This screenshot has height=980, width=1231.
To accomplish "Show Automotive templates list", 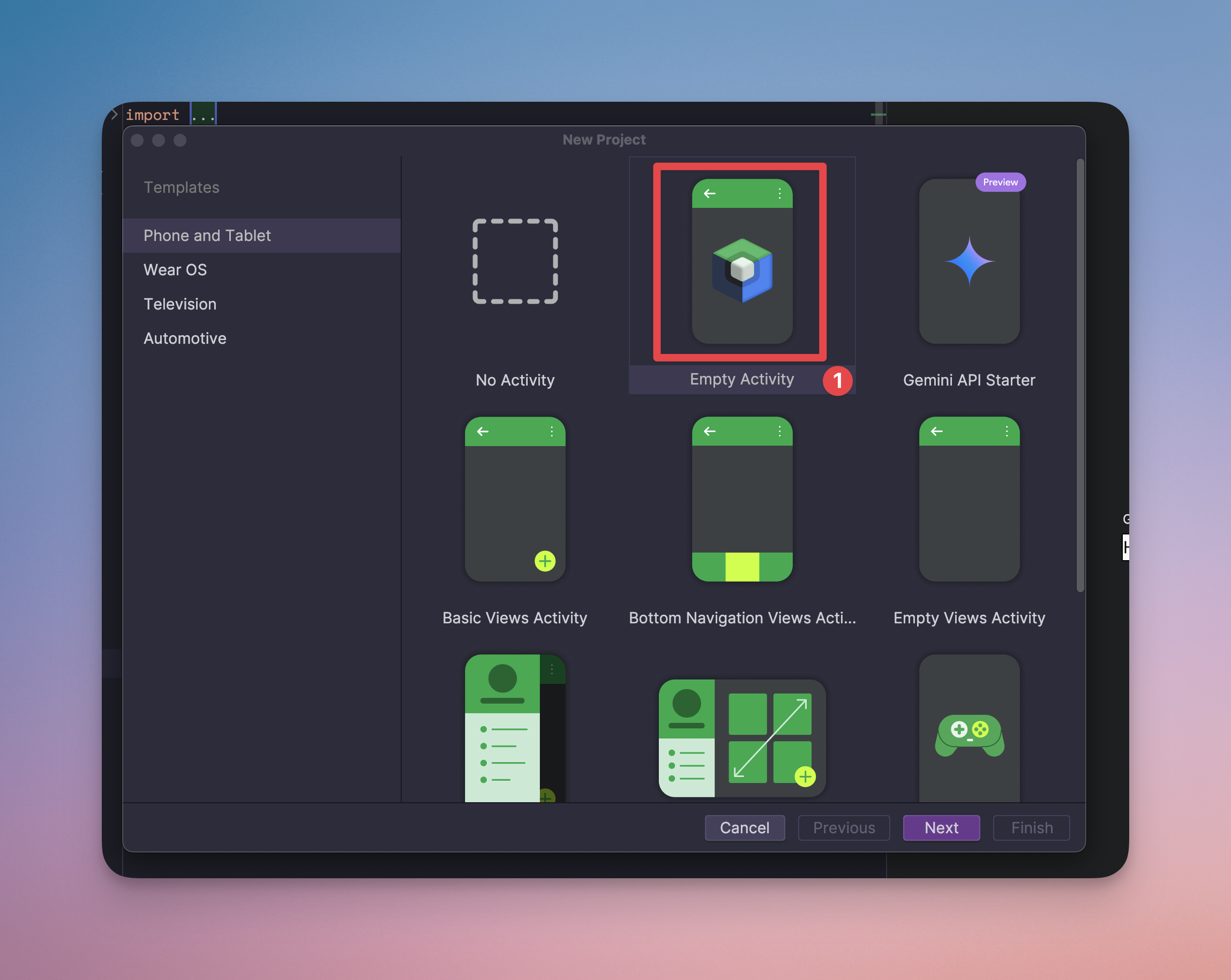I will point(185,338).
